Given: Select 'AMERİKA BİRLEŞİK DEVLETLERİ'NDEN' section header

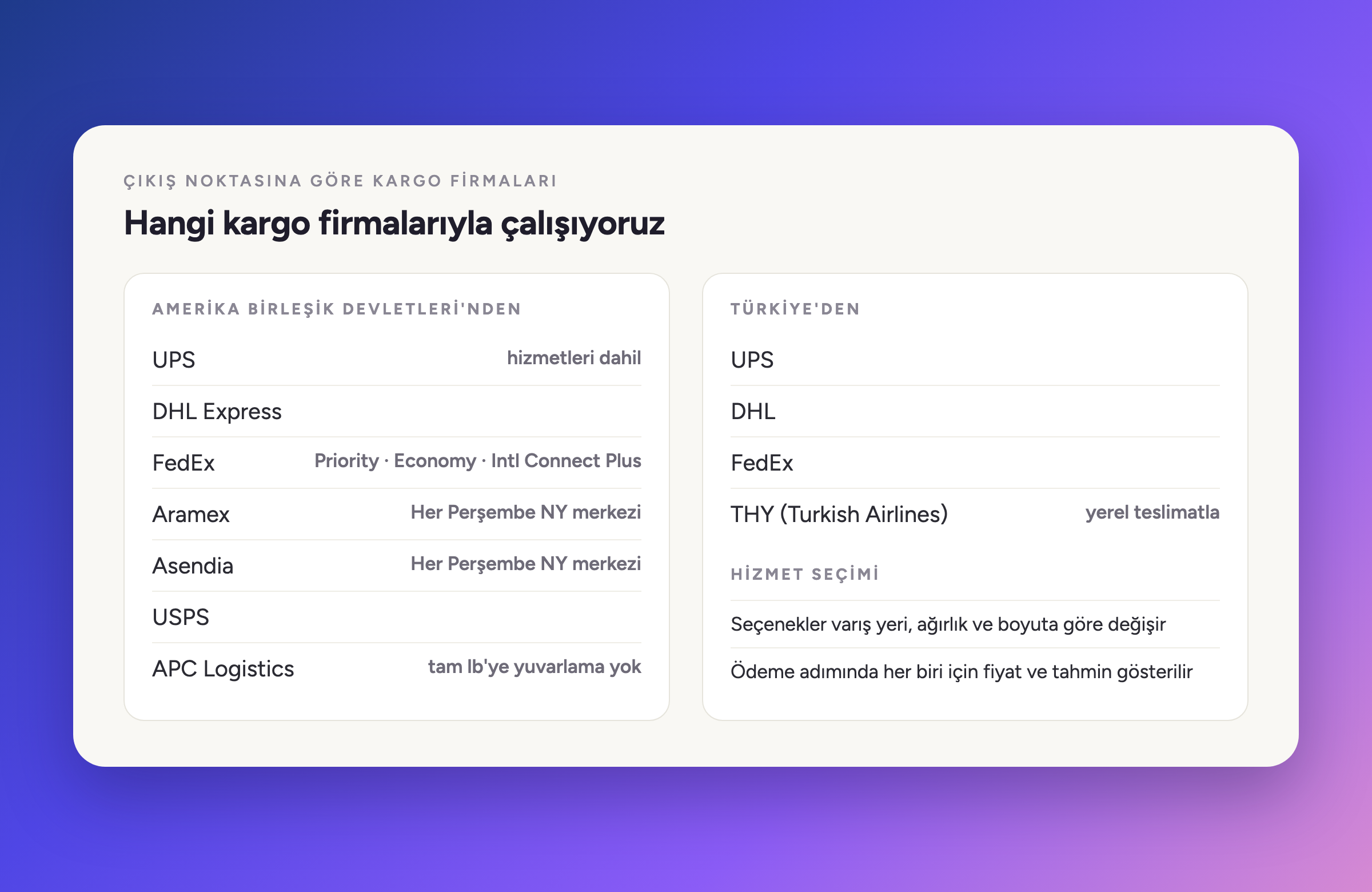Looking at the screenshot, I should pos(337,308).
